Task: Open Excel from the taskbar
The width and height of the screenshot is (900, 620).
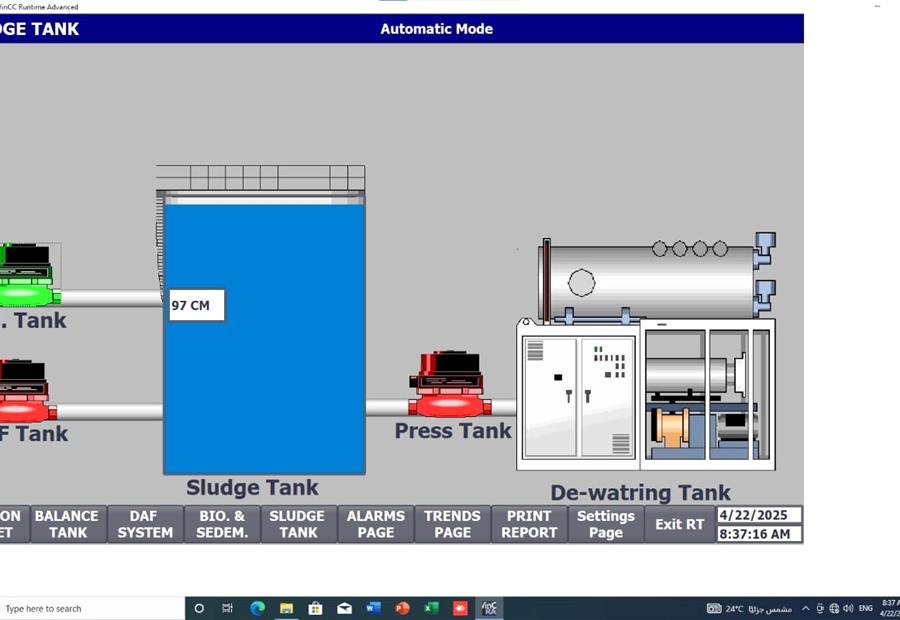Action: (431, 609)
